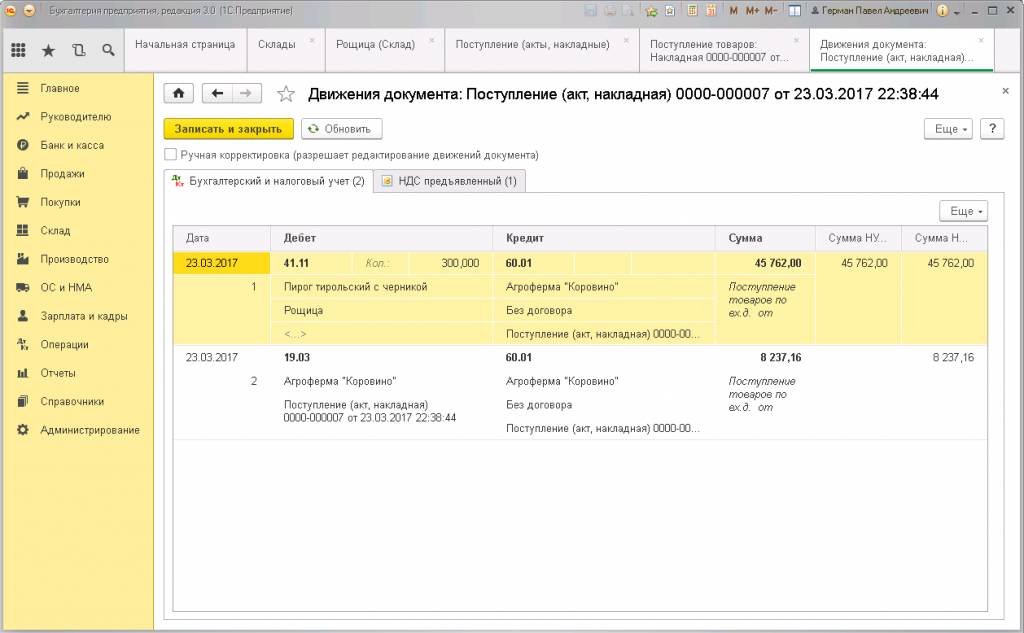
Task: Switch to НДС предъявленный tab
Action: (x=449, y=181)
